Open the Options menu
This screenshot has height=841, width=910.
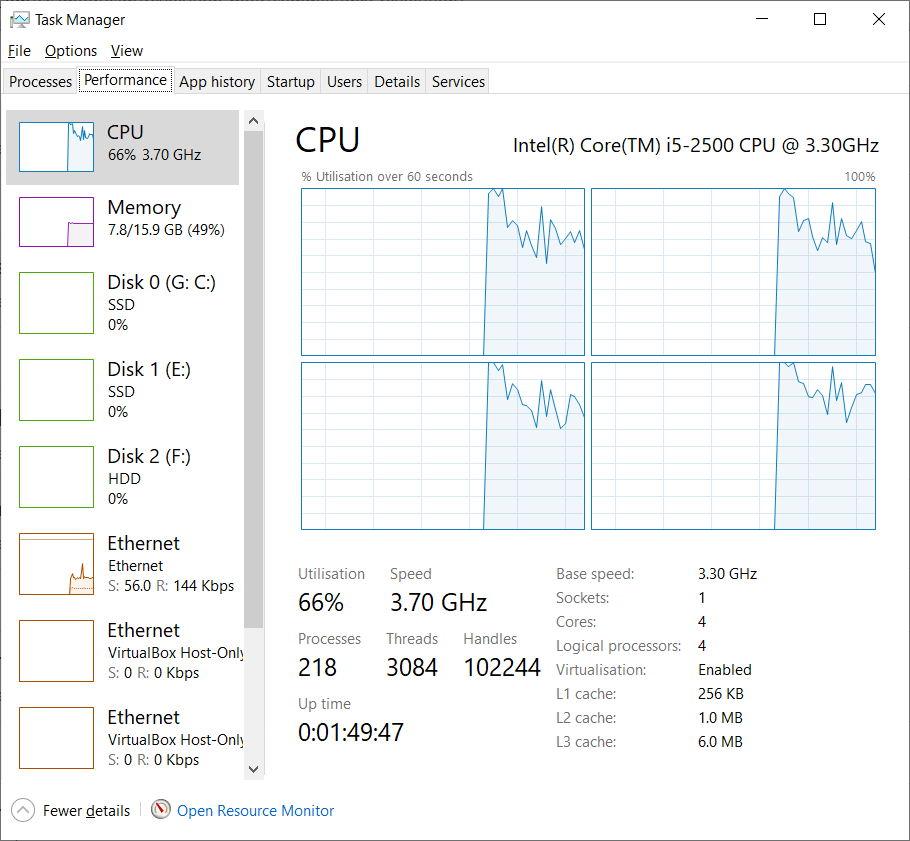pyautogui.click(x=71, y=51)
